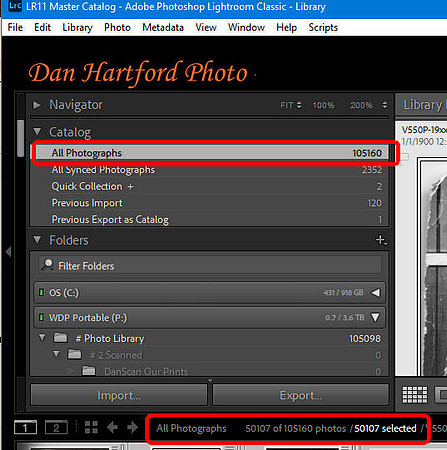The image size is (447, 450).
Task: Select All Synced Photographs
Action: pyautogui.click(x=209, y=170)
